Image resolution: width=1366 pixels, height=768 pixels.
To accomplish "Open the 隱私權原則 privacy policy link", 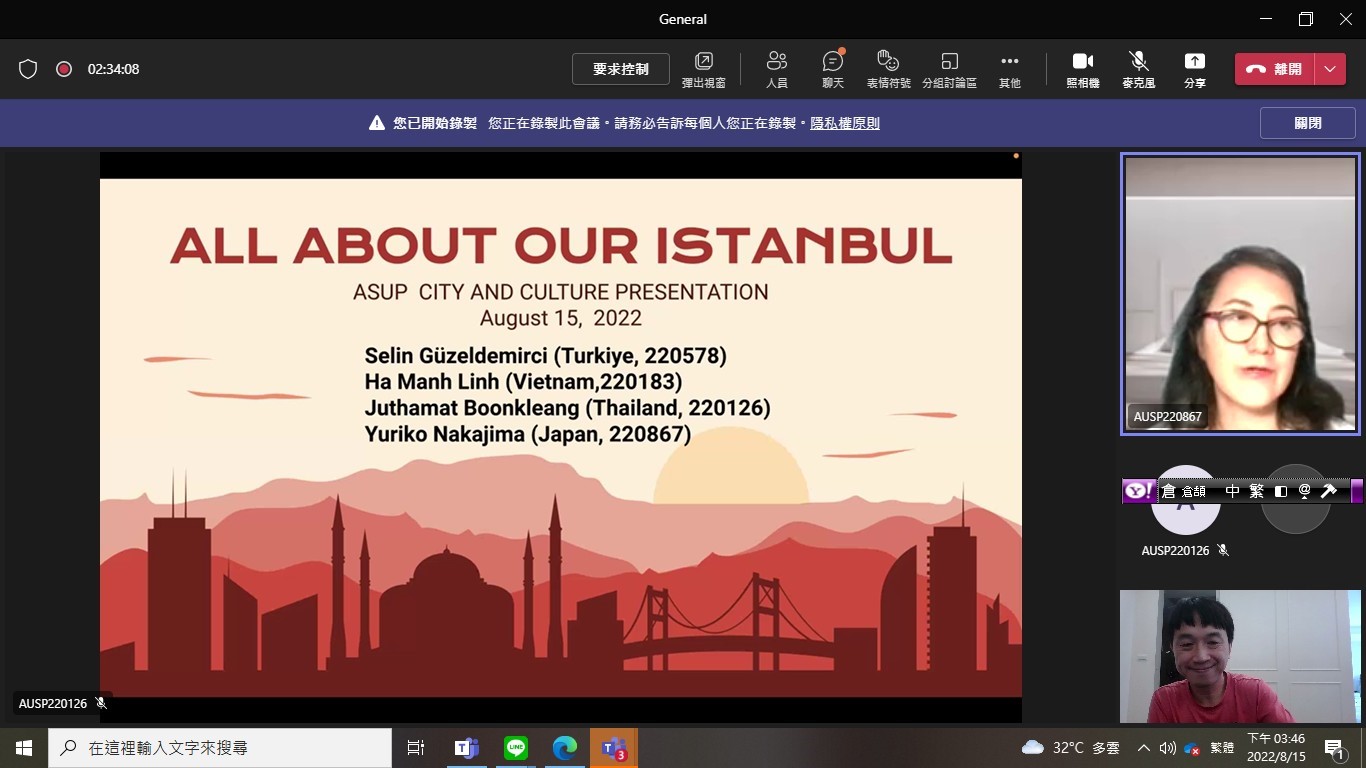I will 845,123.
